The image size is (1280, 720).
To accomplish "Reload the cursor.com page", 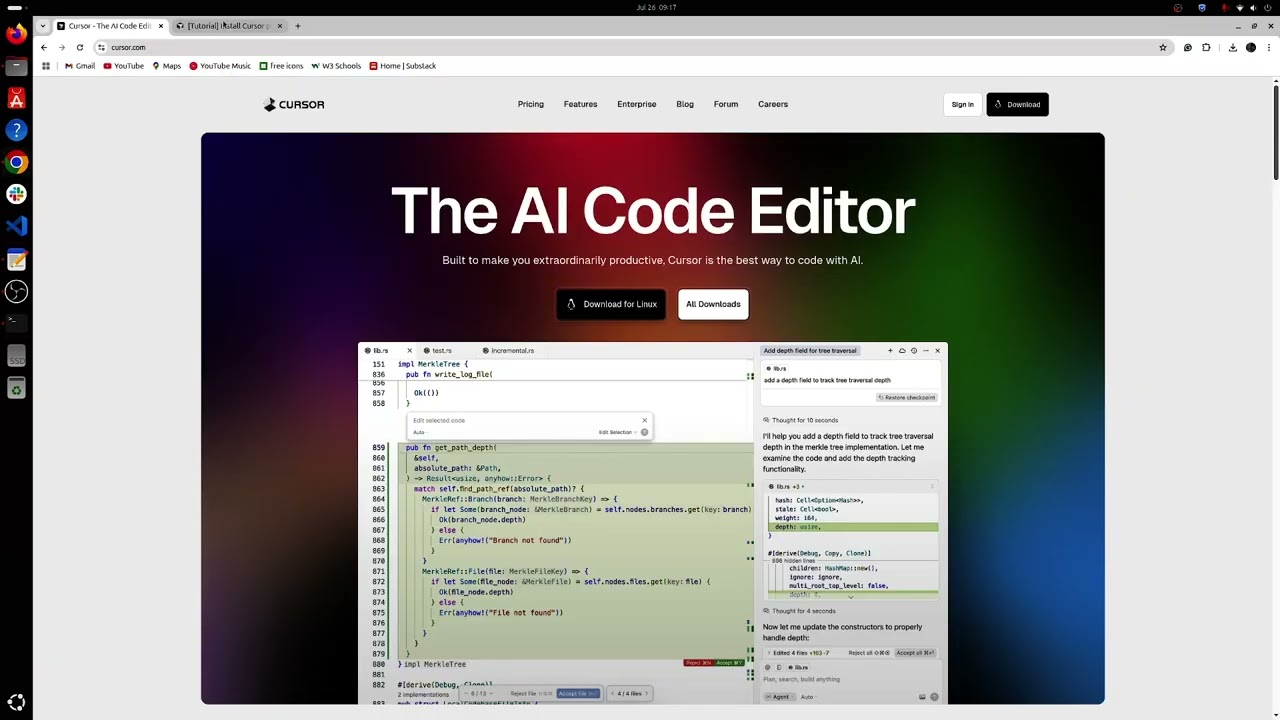I will 80,47.
